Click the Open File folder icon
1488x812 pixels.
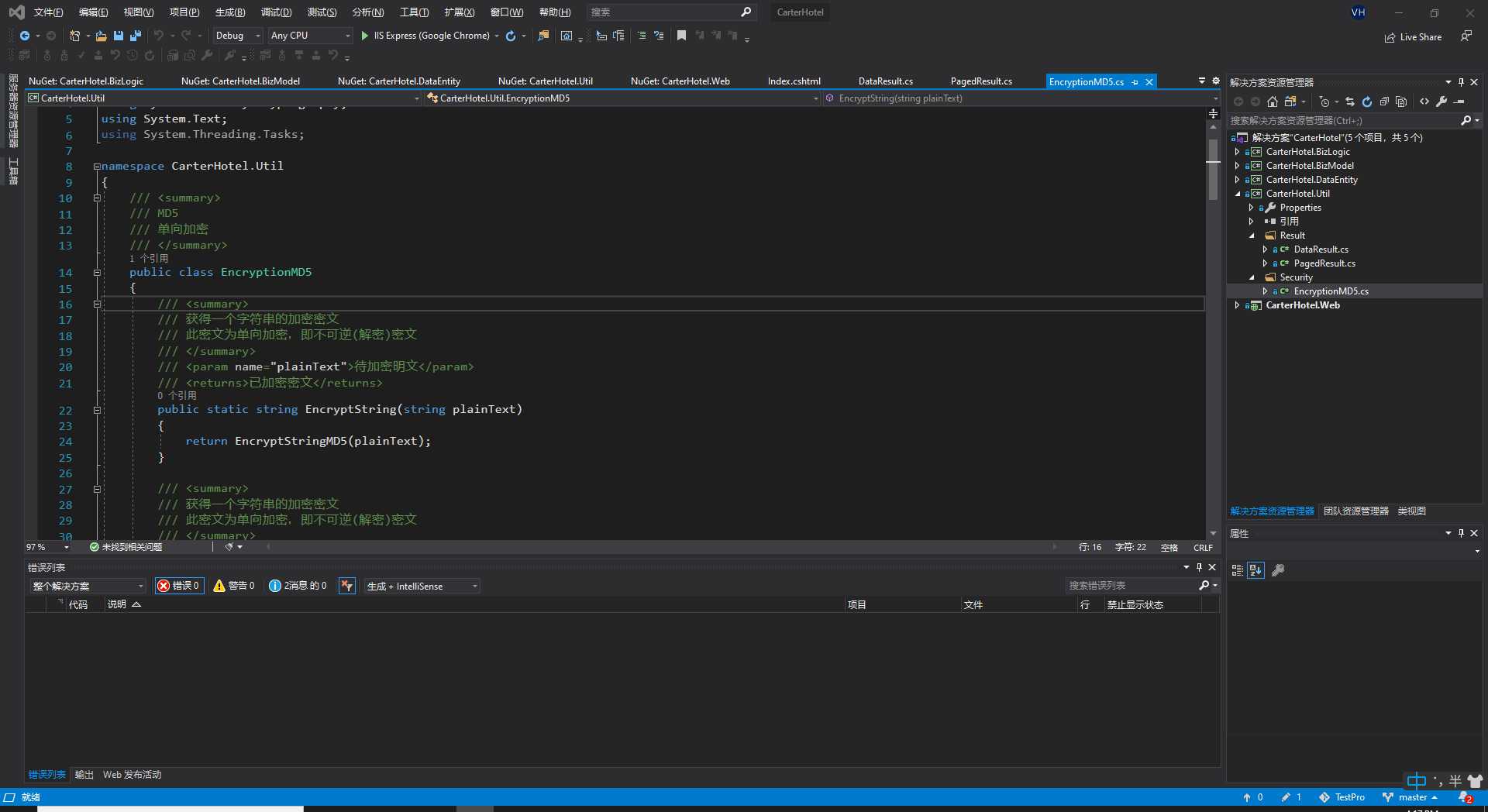tap(101, 36)
